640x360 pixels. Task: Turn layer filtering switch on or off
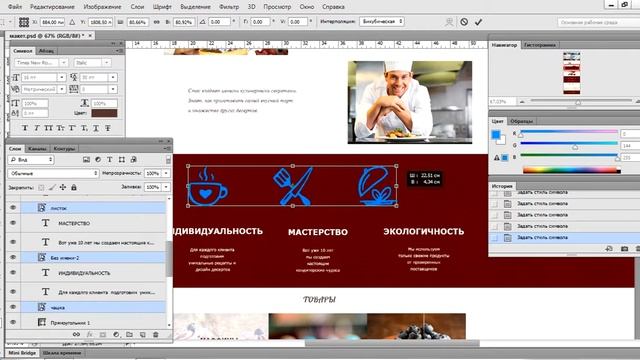click(x=168, y=160)
